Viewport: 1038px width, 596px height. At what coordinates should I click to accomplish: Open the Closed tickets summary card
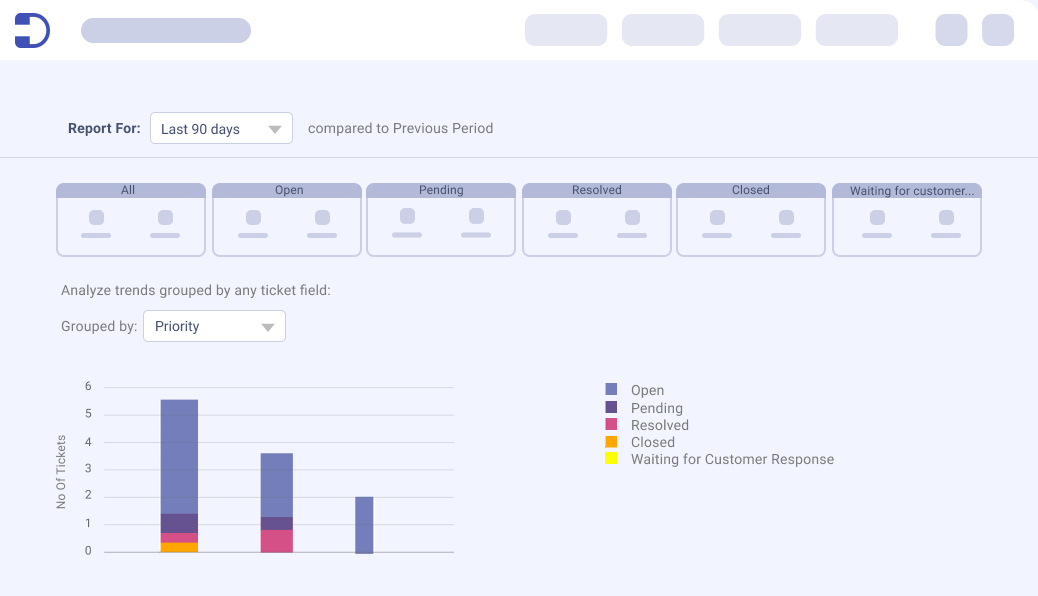751,219
